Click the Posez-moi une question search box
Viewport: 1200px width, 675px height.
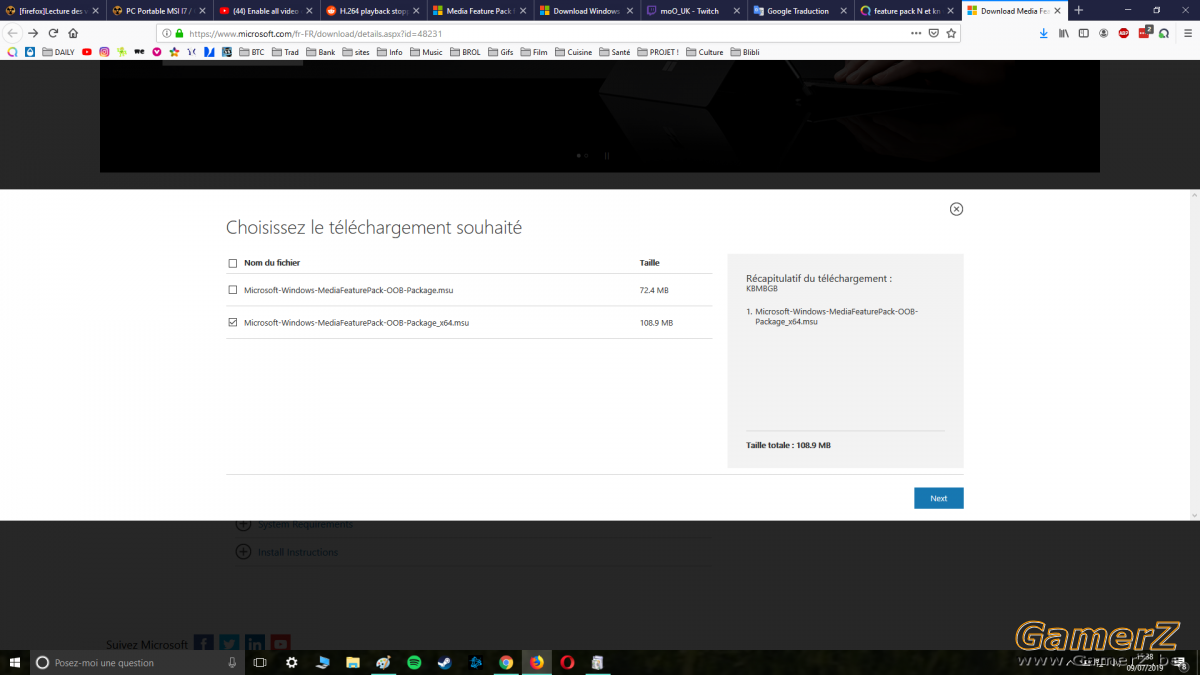[x=137, y=662]
